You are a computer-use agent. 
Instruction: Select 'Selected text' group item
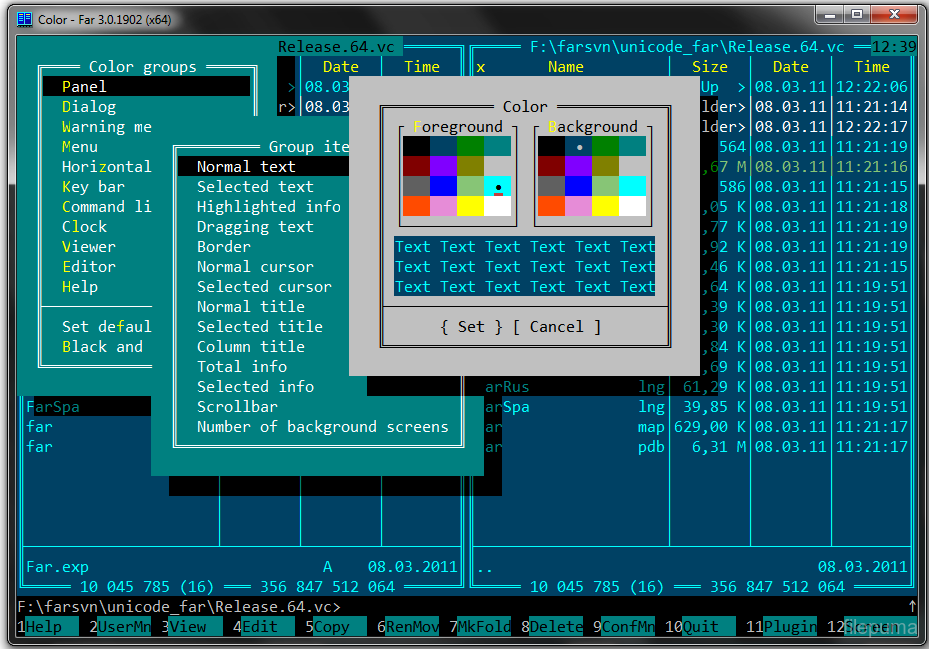(x=255, y=187)
